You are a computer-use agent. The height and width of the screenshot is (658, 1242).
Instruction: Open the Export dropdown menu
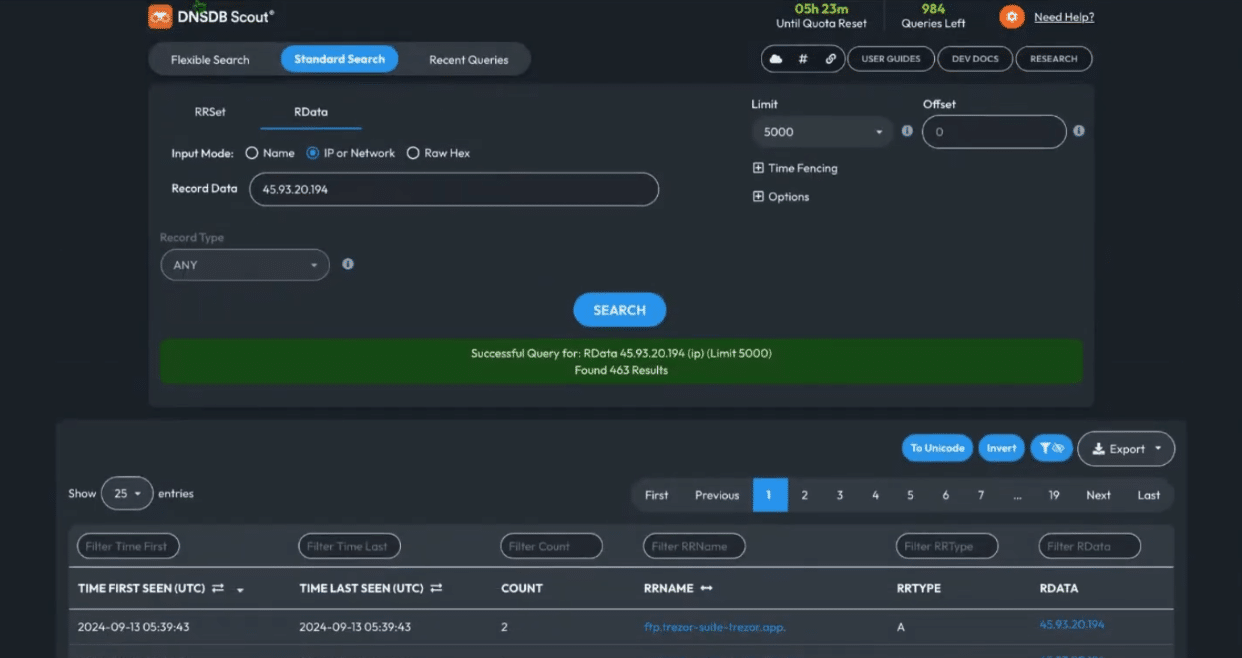[1126, 448]
